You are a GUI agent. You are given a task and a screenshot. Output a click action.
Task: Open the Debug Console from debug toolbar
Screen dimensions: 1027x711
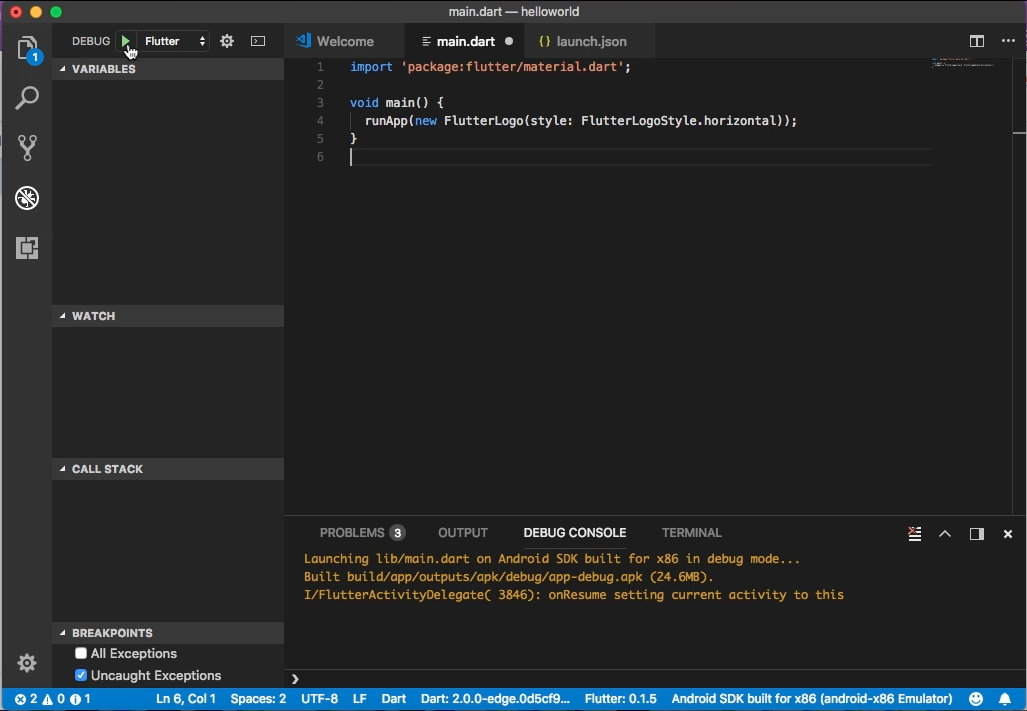pos(258,41)
